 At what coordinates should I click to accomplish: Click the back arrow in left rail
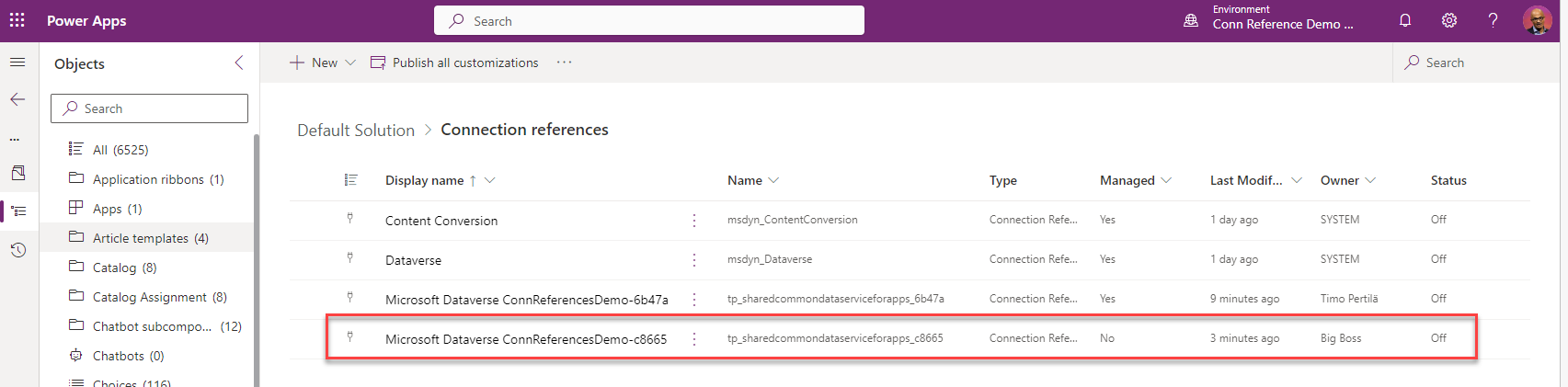coord(17,99)
